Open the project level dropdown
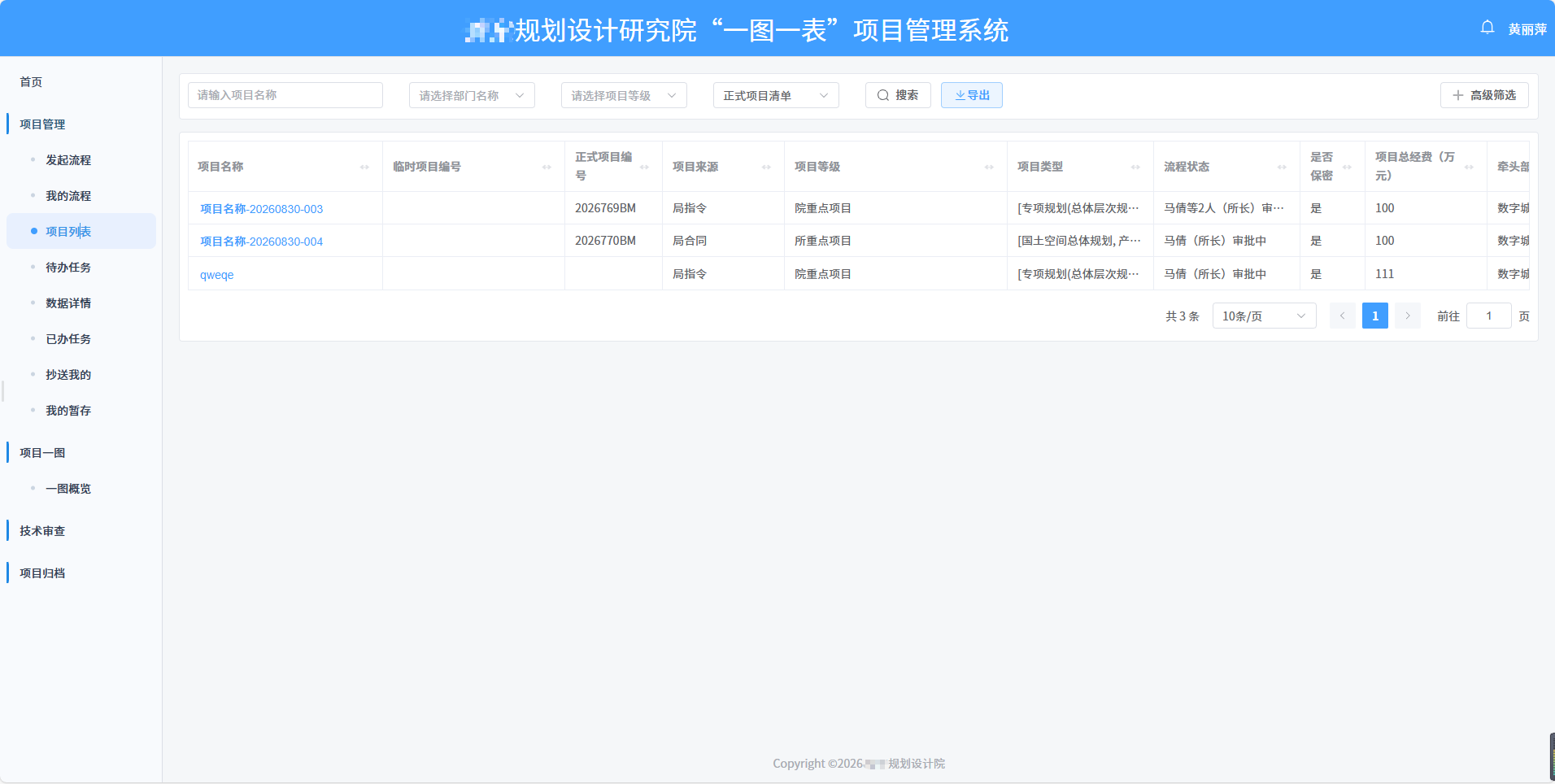The width and height of the screenshot is (1555, 784). click(x=624, y=95)
